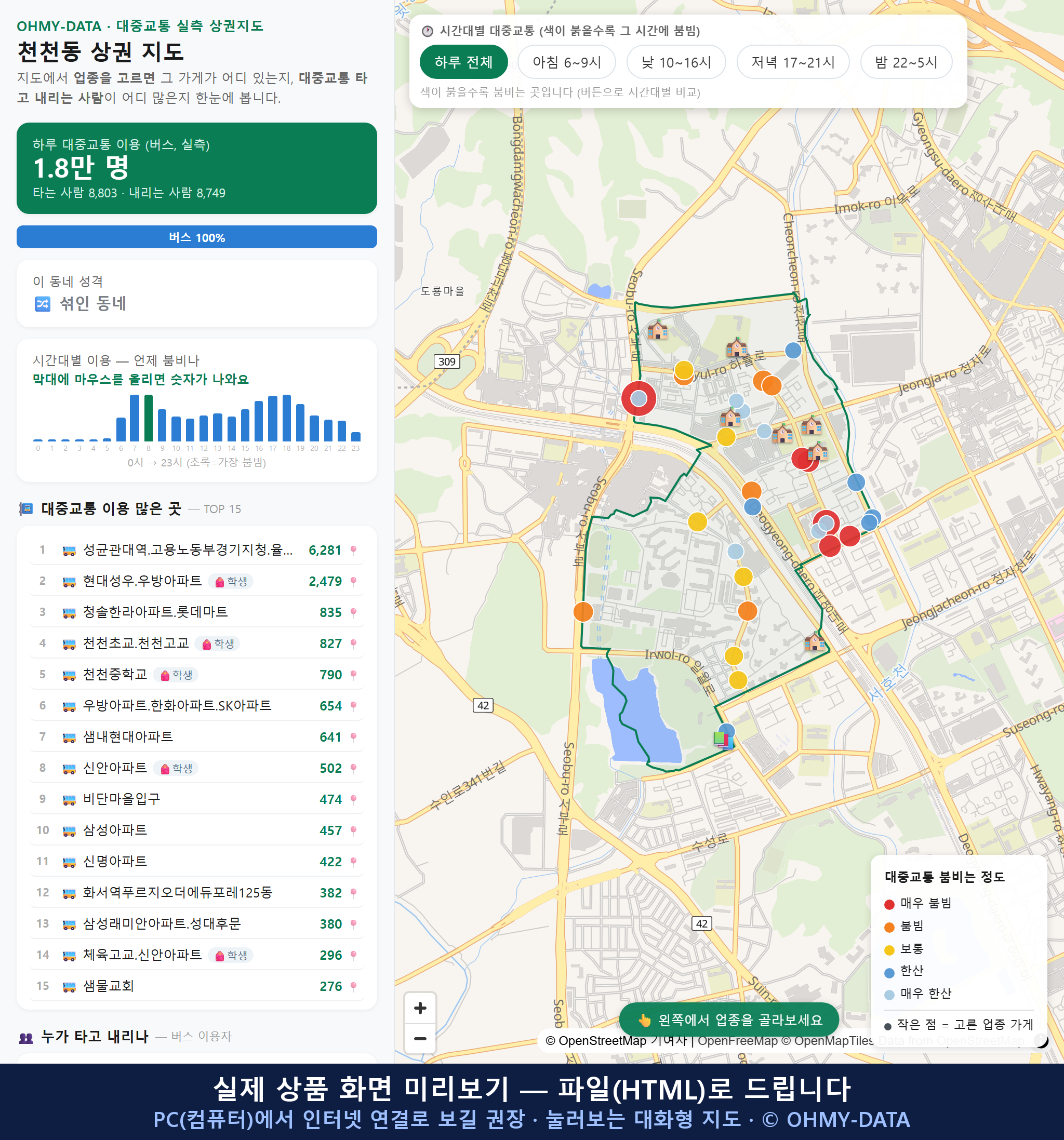Open the OpenMapTiles attribution link
The height and width of the screenshot is (1140, 1064).
tap(828, 1041)
